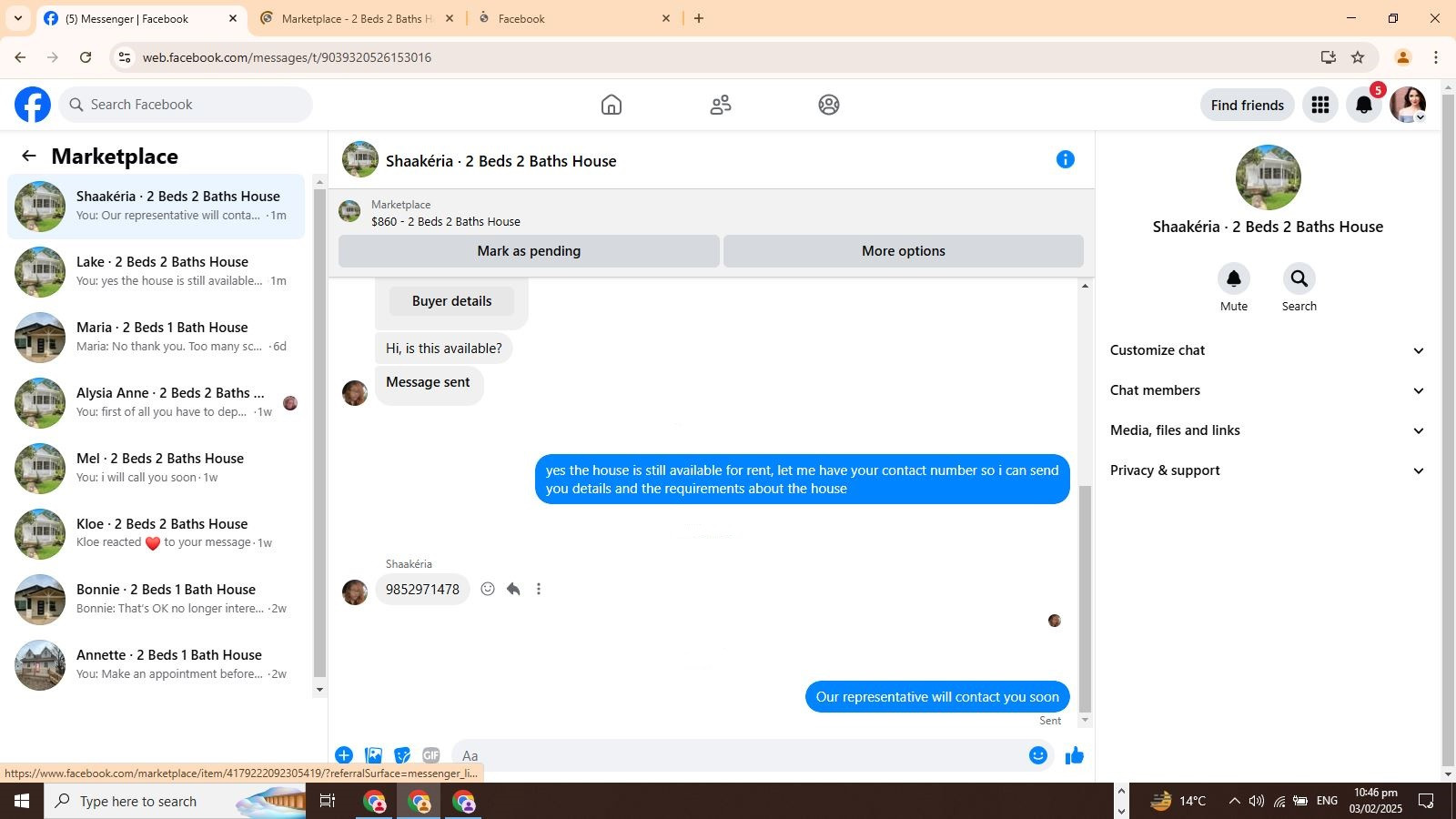Image resolution: width=1456 pixels, height=819 pixels.
Task: Open more options for the 9852971478 message
Action: click(539, 589)
